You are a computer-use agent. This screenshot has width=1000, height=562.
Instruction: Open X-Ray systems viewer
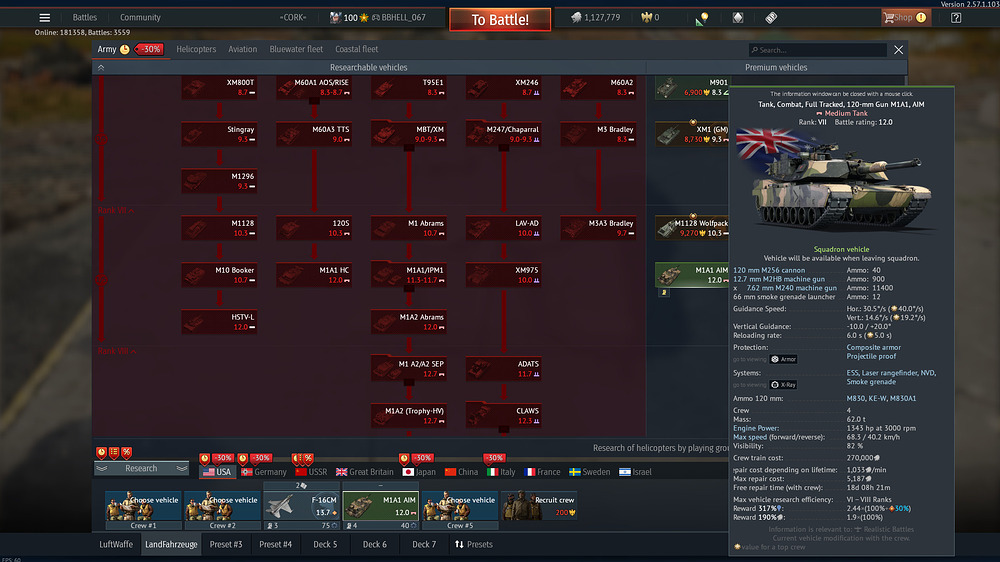pyautogui.click(x=784, y=385)
